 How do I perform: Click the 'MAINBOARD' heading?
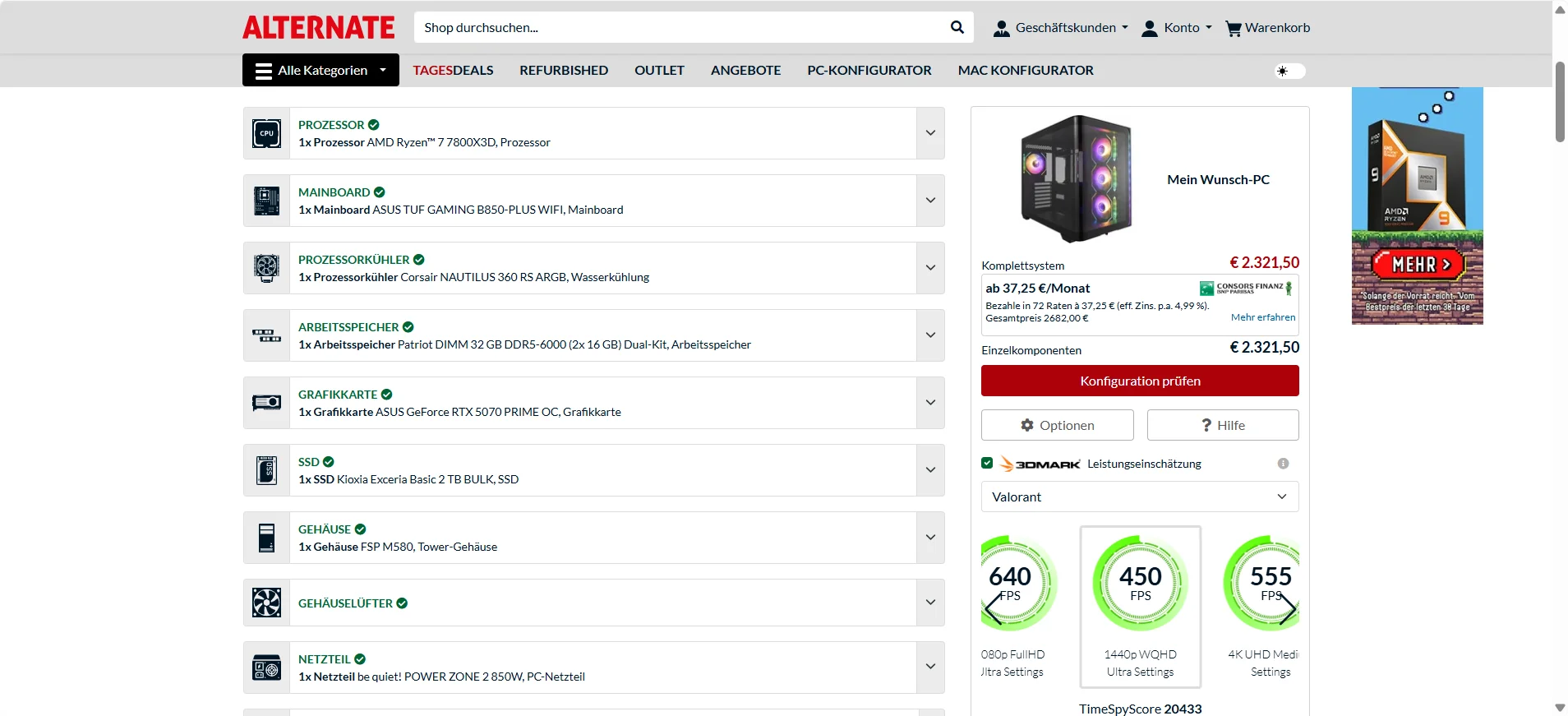point(334,192)
